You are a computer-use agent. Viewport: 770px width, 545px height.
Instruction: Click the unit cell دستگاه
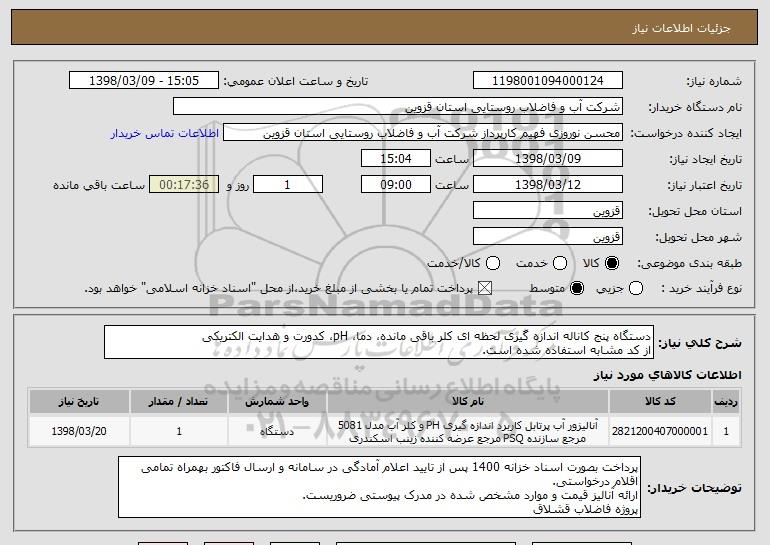point(277,431)
